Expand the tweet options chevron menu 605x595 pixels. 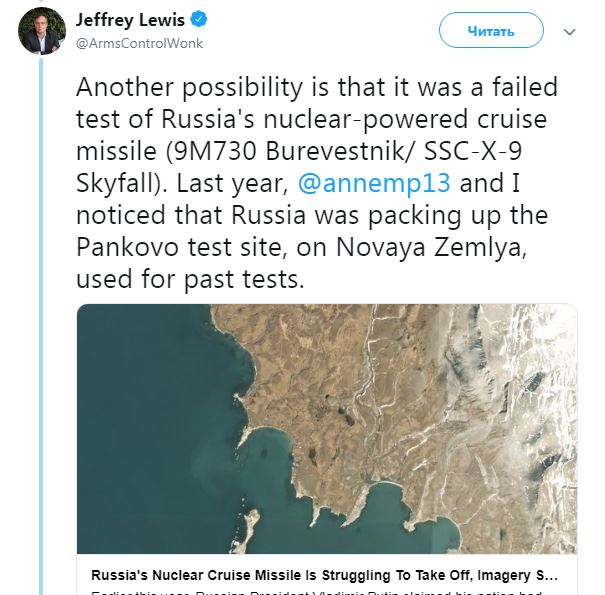coord(570,32)
